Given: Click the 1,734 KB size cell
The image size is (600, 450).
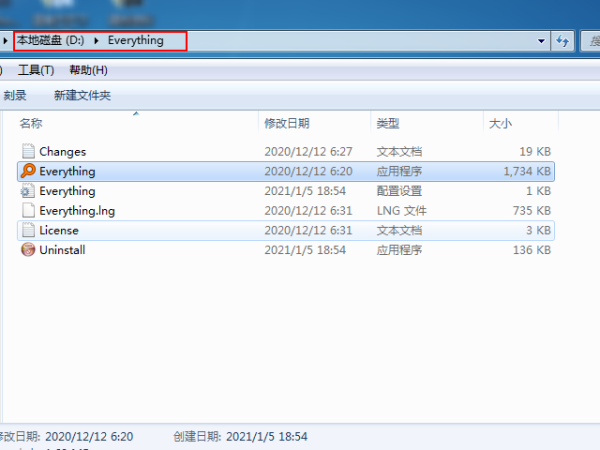Looking at the screenshot, I should click(527, 171).
